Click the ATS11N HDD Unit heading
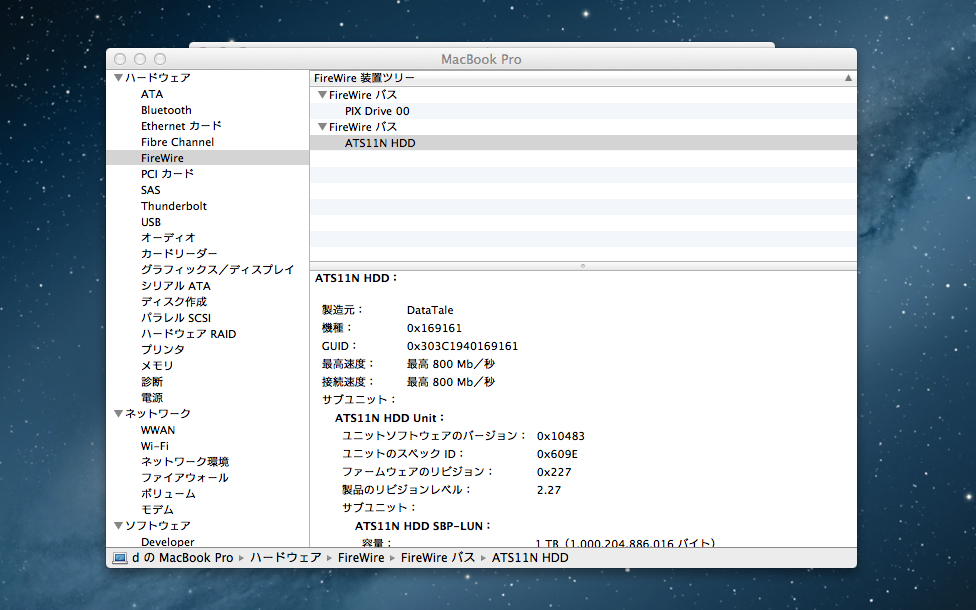976x610 pixels. (x=390, y=418)
